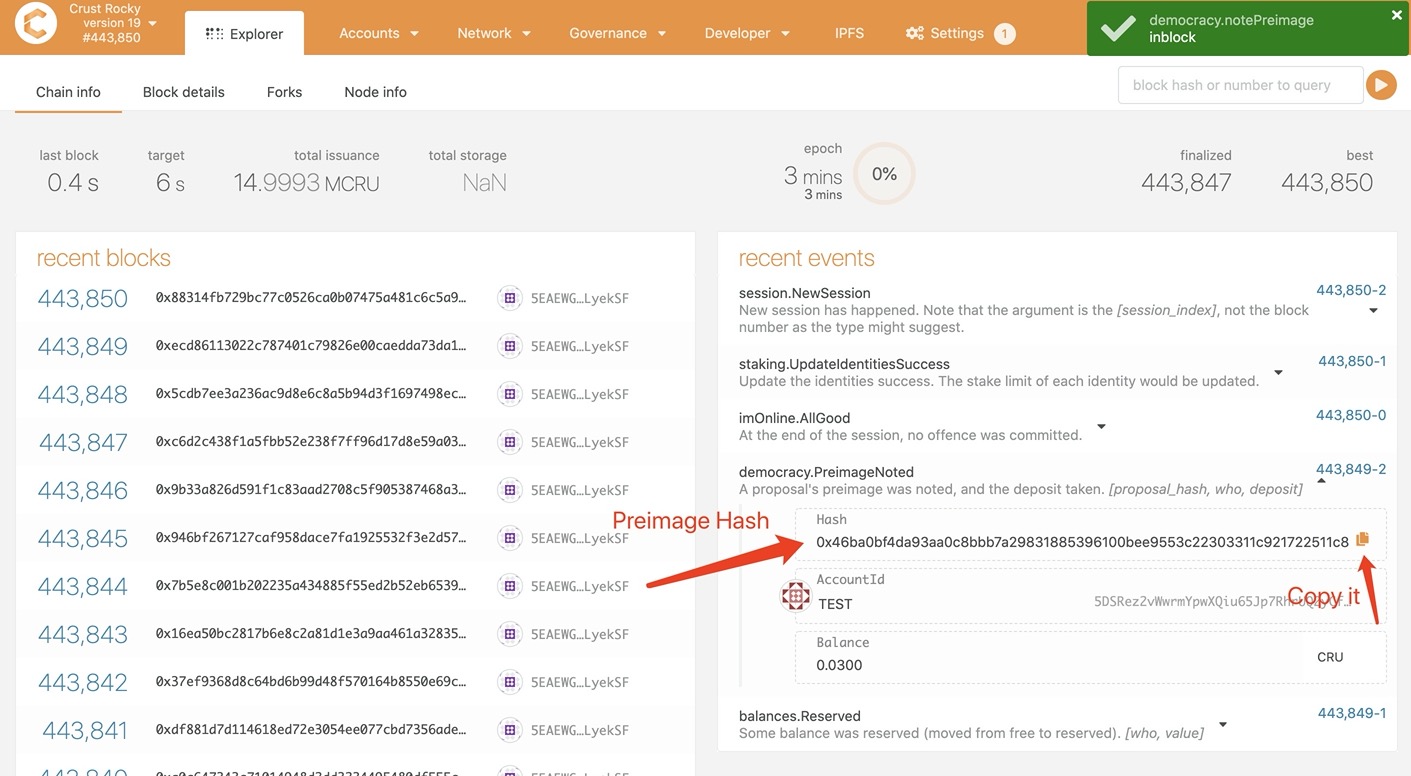
Task: Copy the preimage hash with the copy icon
Action: point(1363,540)
